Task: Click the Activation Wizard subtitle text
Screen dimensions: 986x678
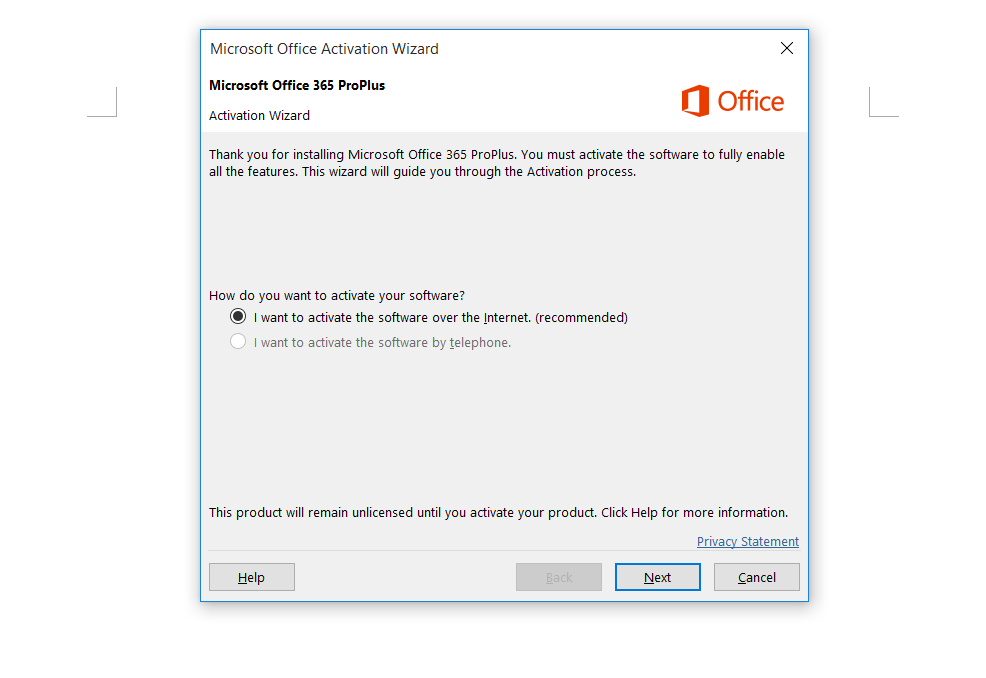Action: pos(259,115)
